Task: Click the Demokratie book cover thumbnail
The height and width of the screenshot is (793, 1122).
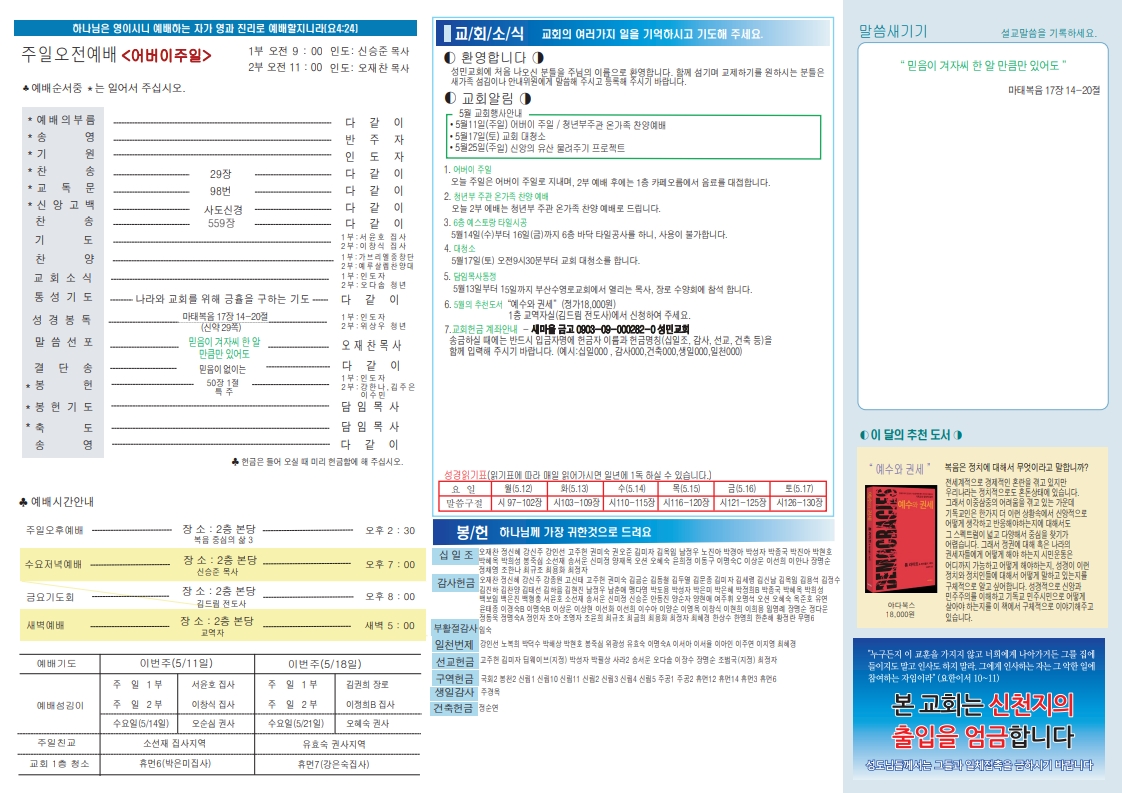Action: coord(900,538)
